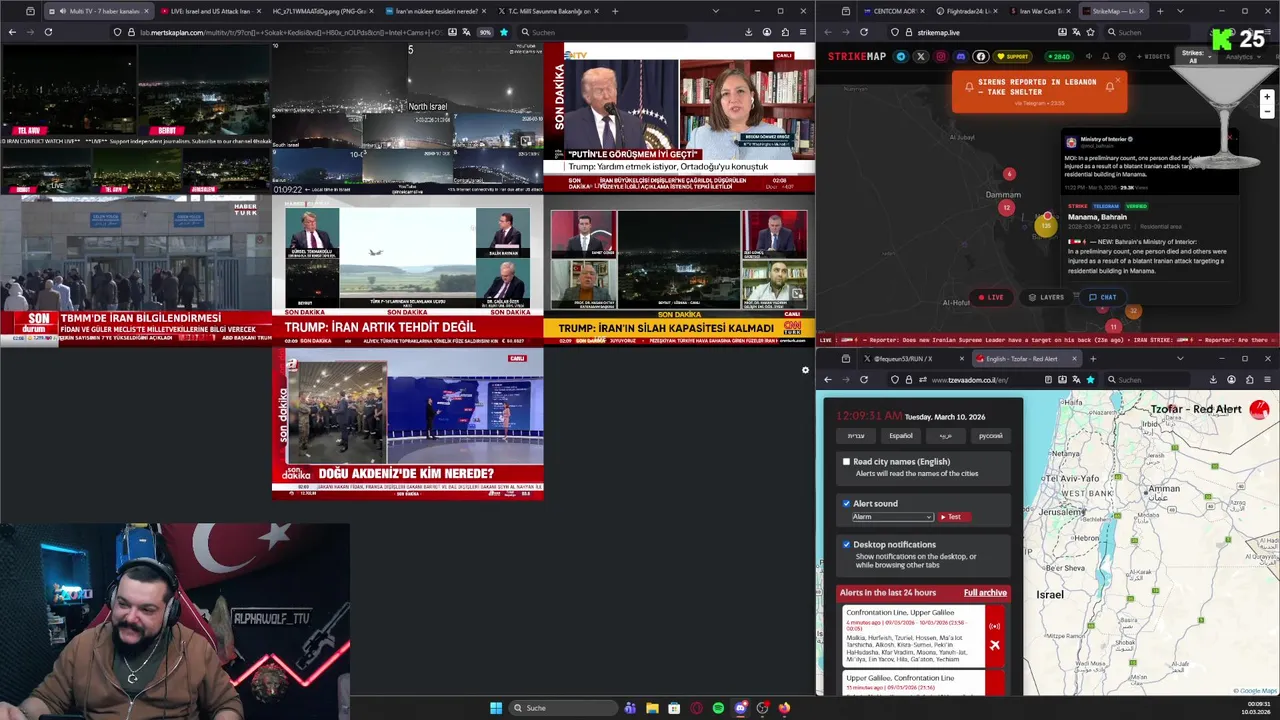
Task: Open the Alarm sound selection dropdown
Action: (892, 517)
